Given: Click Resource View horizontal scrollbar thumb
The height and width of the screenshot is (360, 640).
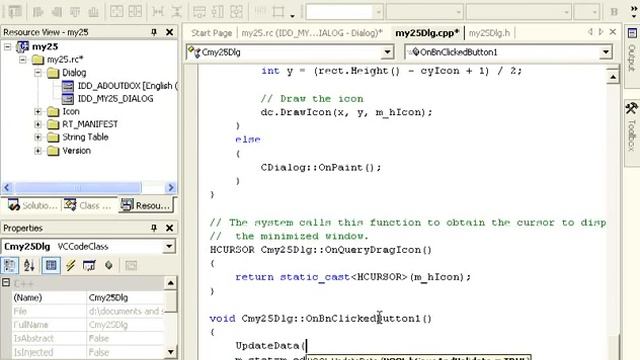Looking at the screenshot, I should (x=78, y=187).
